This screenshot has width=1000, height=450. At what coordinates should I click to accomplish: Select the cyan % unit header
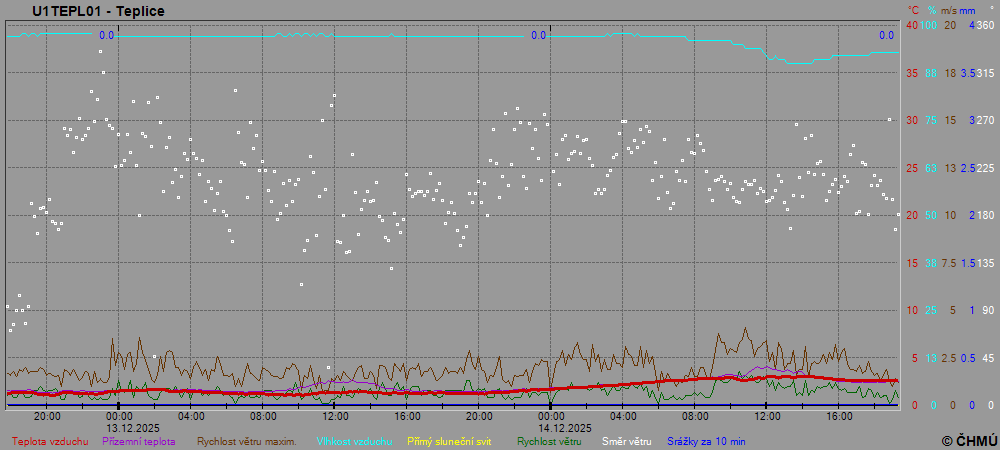click(931, 10)
